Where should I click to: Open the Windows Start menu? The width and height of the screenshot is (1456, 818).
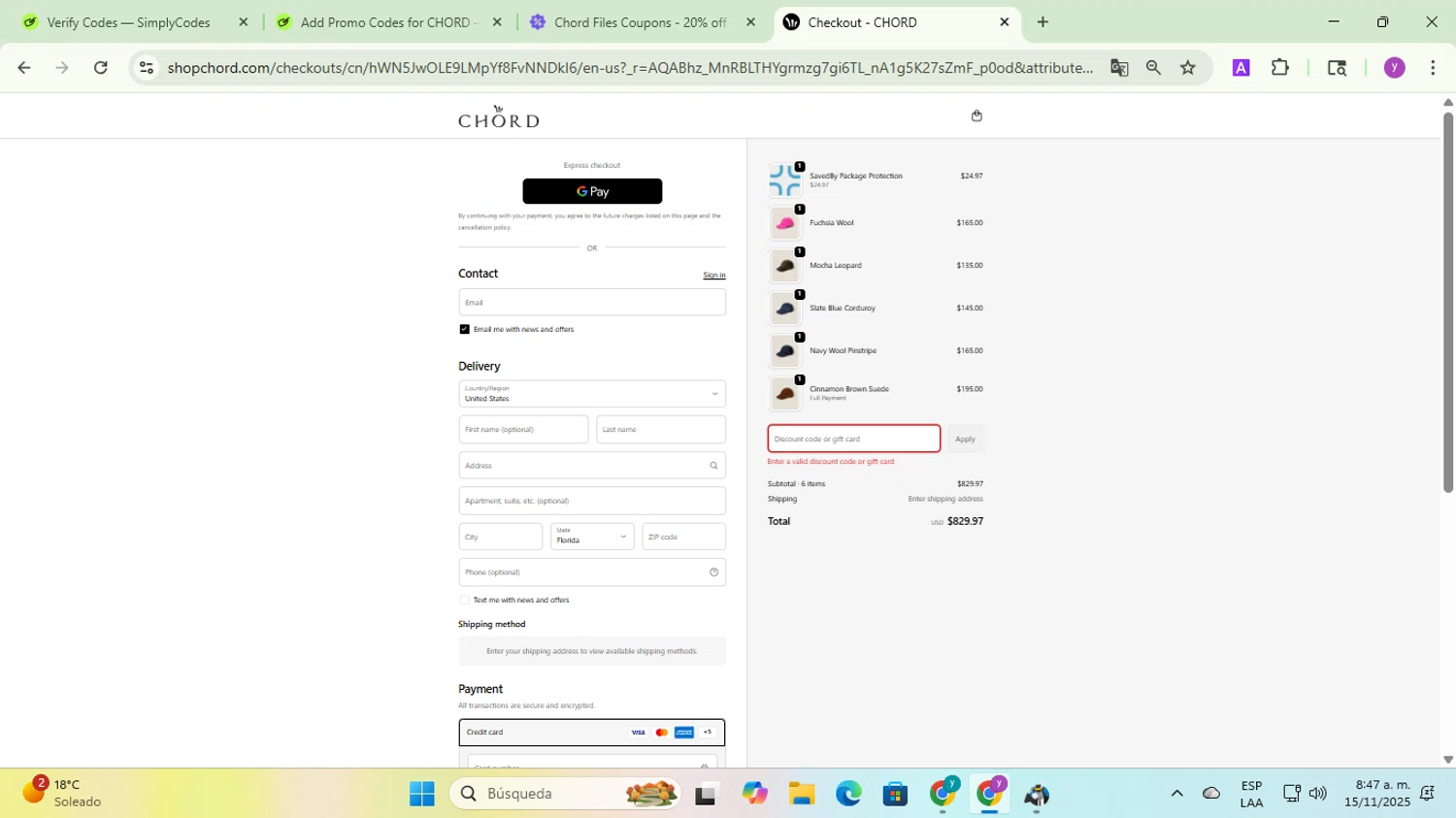[422, 795]
